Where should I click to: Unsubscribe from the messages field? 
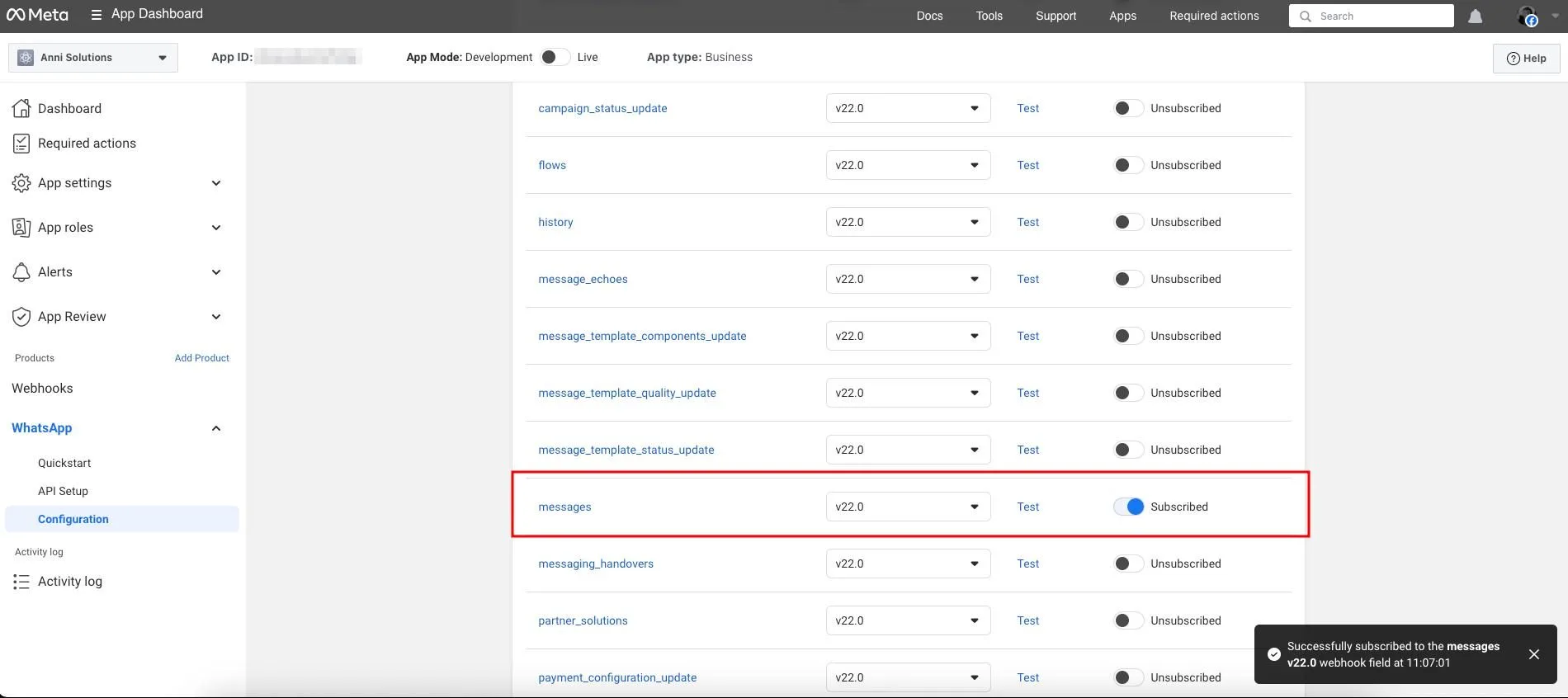coord(1128,507)
